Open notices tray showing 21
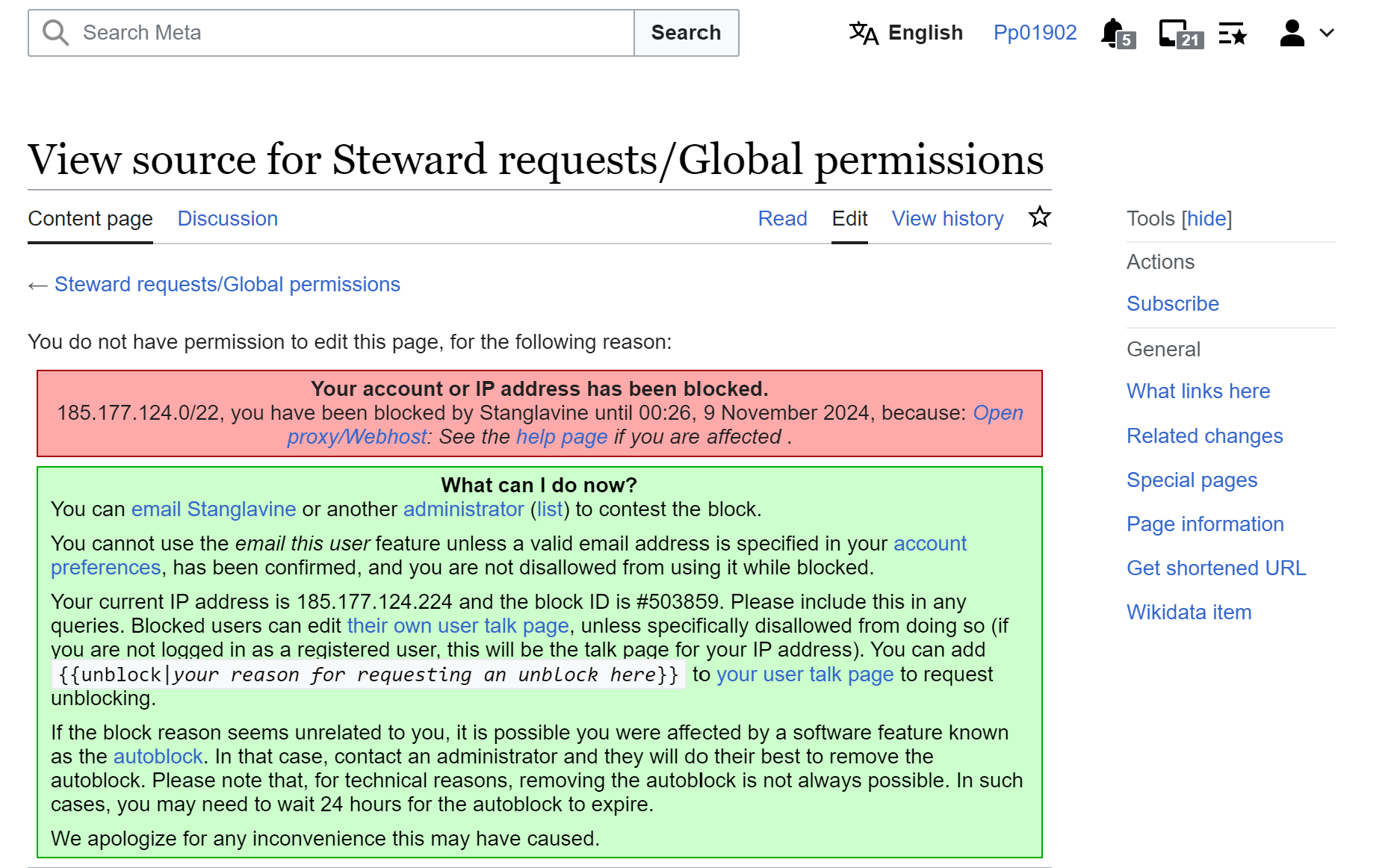The width and height of the screenshot is (1397, 868). click(x=1181, y=34)
